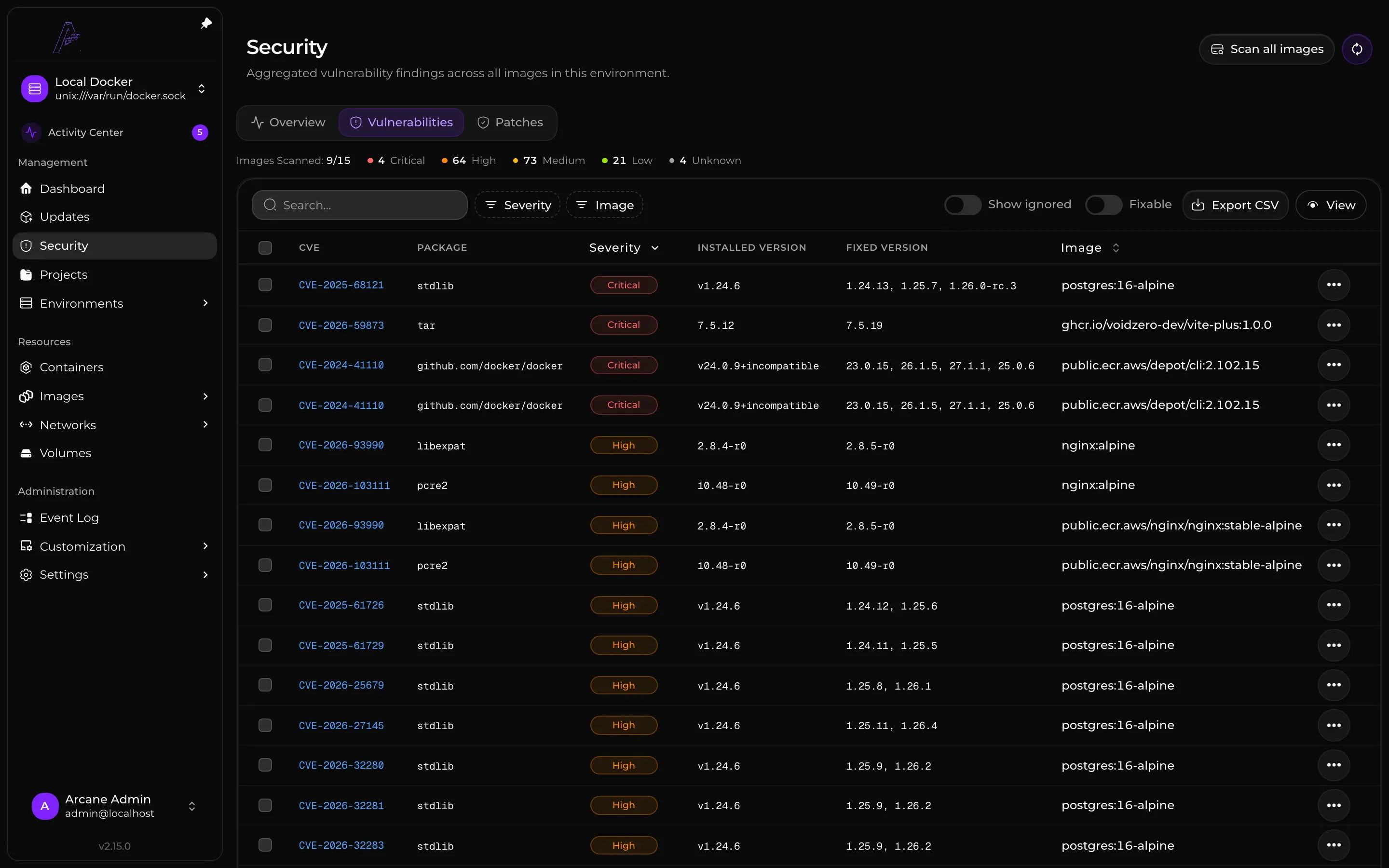Open the Local Docker environment switcher
Image resolution: width=1389 pixels, height=868 pixels.
(114, 88)
